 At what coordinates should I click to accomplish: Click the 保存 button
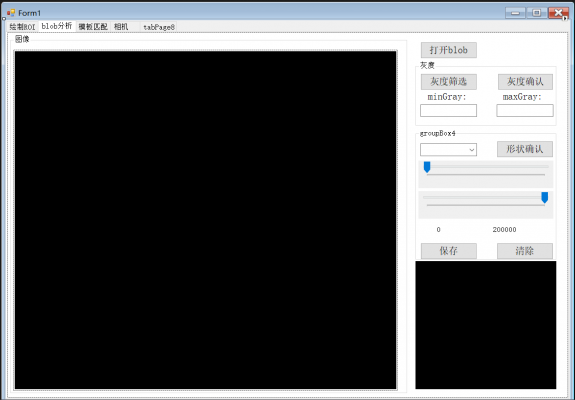(448, 251)
